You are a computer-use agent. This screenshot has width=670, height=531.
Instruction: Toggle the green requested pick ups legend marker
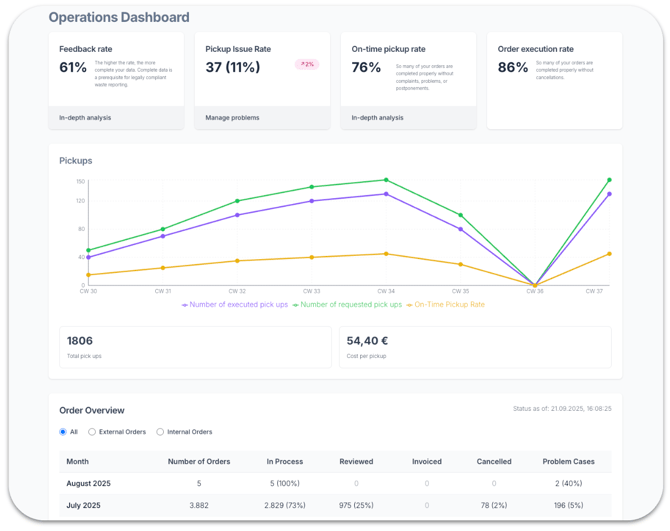[x=296, y=305]
